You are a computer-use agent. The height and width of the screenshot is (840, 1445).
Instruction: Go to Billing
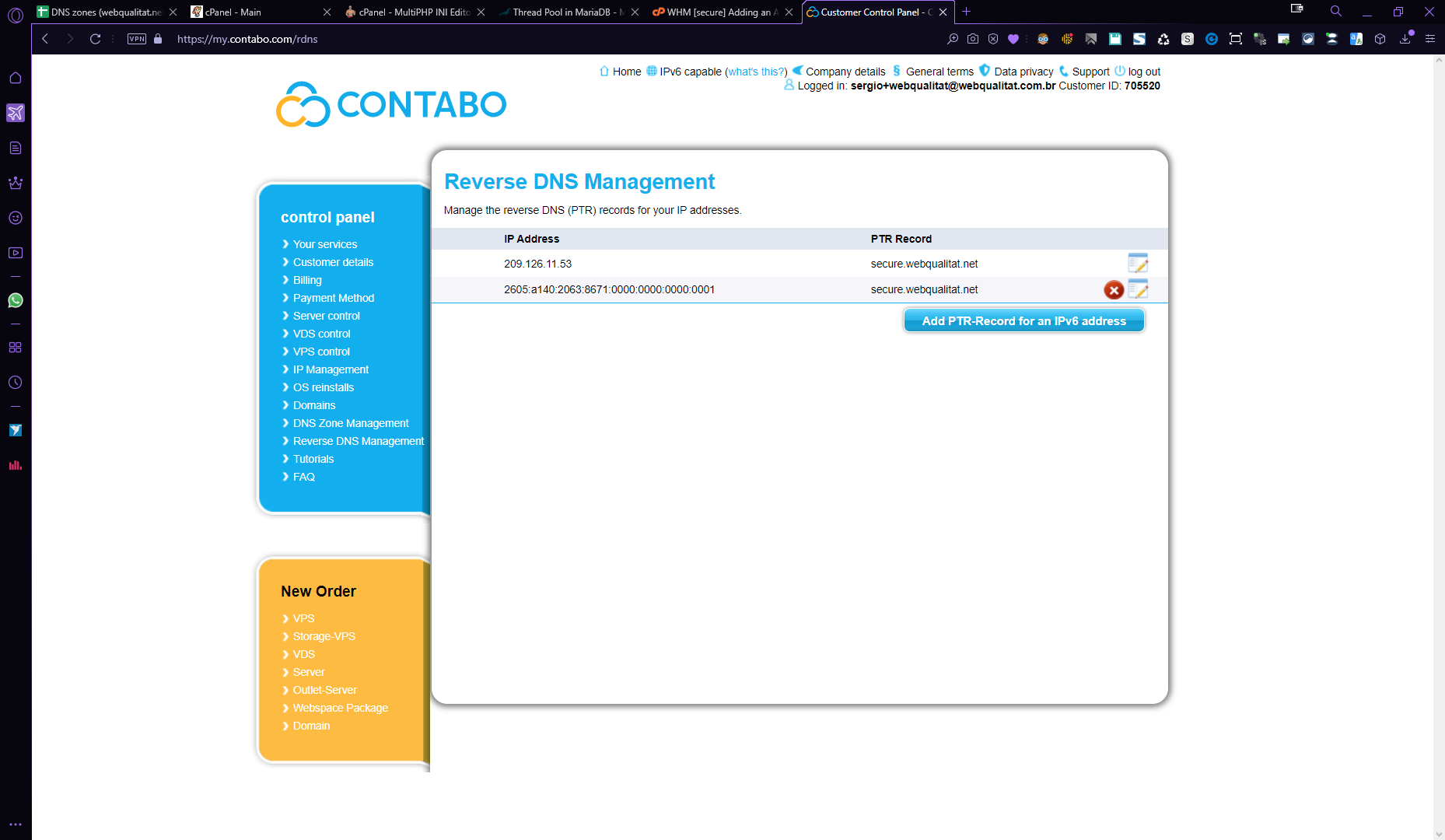(x=307, y=280)
